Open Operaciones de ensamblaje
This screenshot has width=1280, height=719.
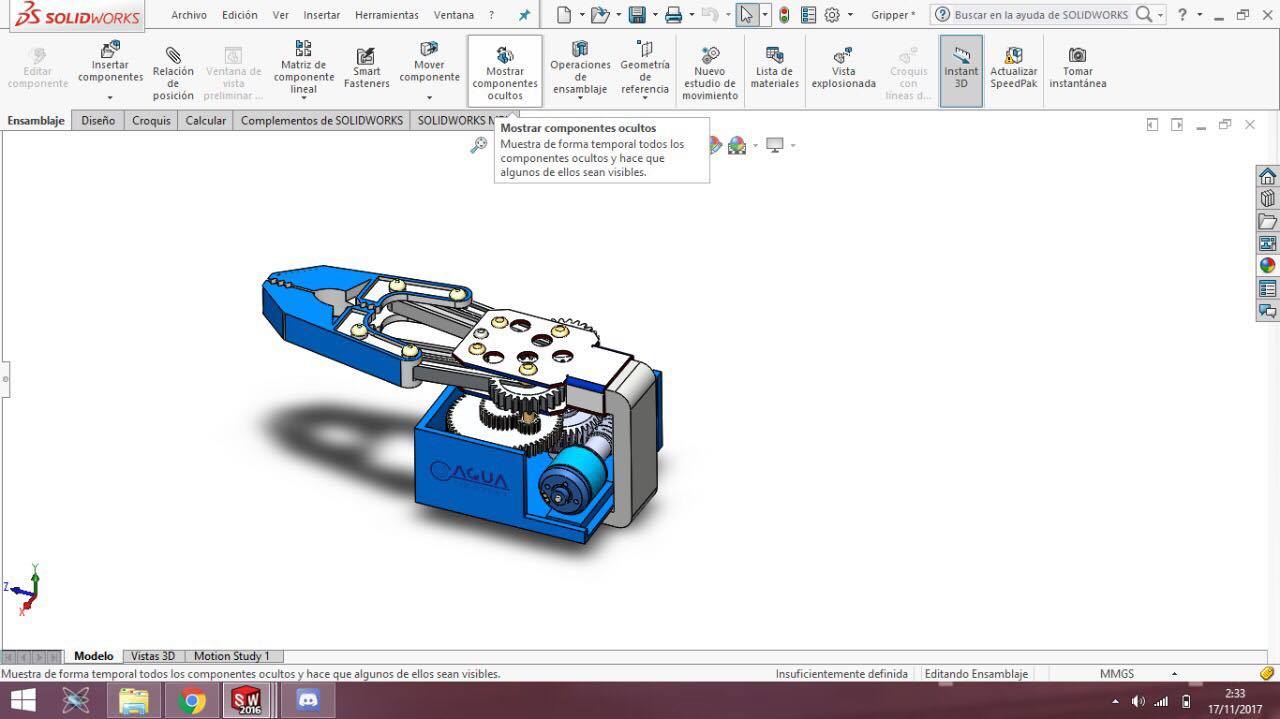580,68
